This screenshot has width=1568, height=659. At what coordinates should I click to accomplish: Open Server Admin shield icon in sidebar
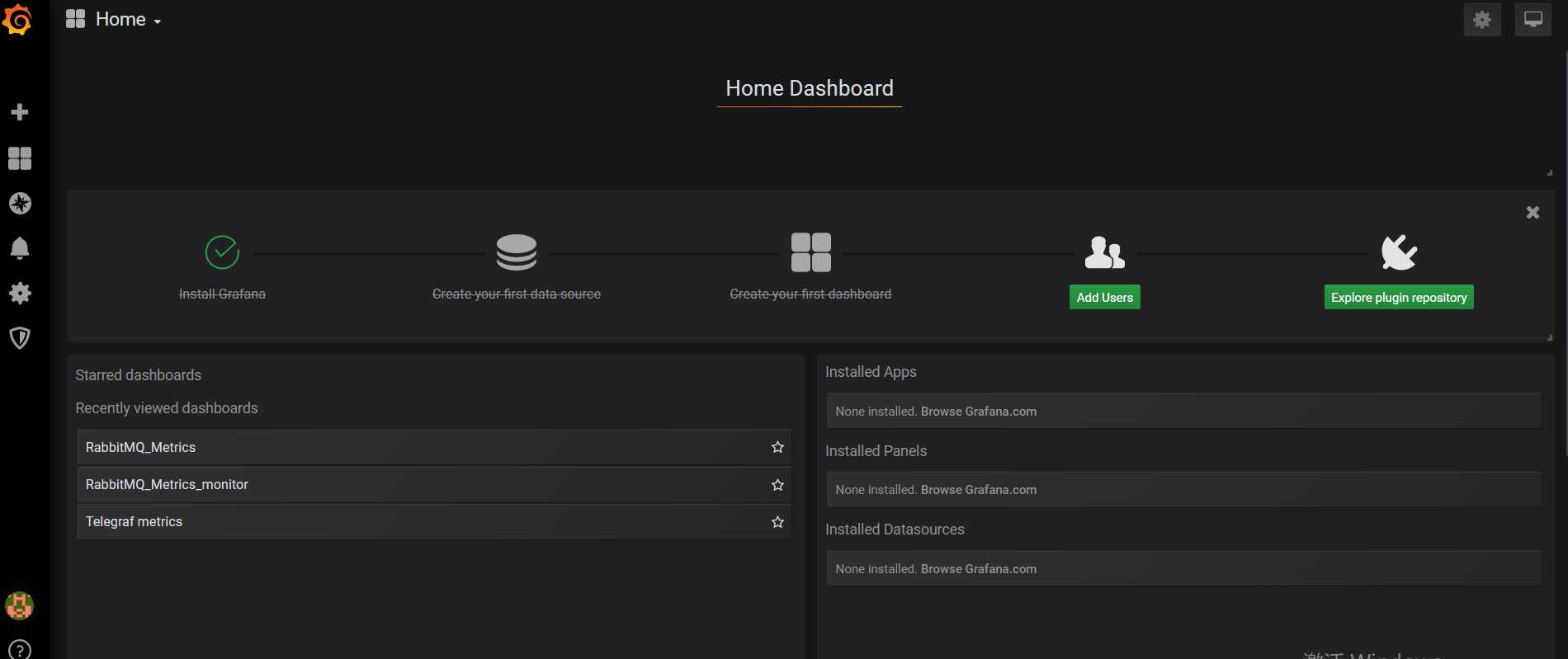coord(20,337)
